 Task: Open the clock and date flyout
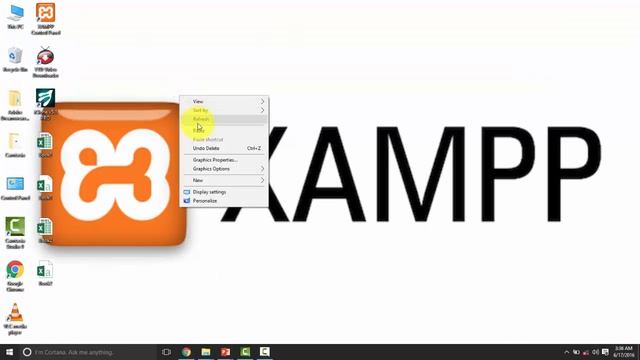(623, 352)
